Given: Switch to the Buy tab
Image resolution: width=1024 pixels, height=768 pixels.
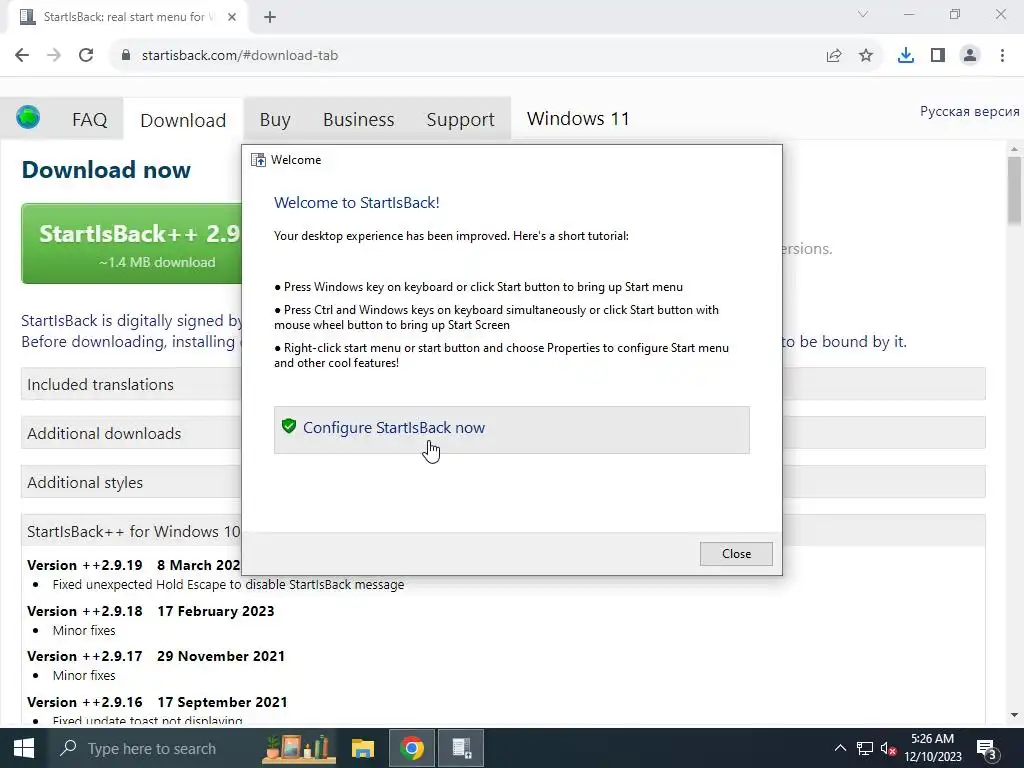Looking at the screenshot, I should [275, 120].
